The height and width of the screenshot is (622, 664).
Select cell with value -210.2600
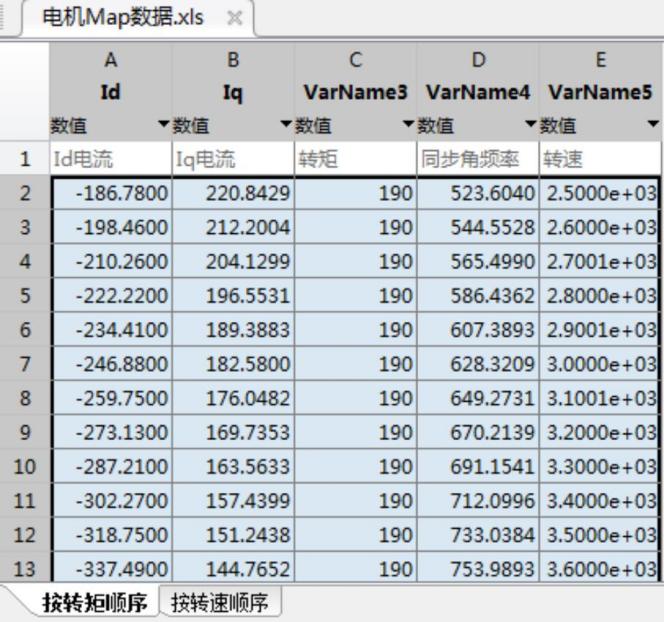(x=112, y=262)
